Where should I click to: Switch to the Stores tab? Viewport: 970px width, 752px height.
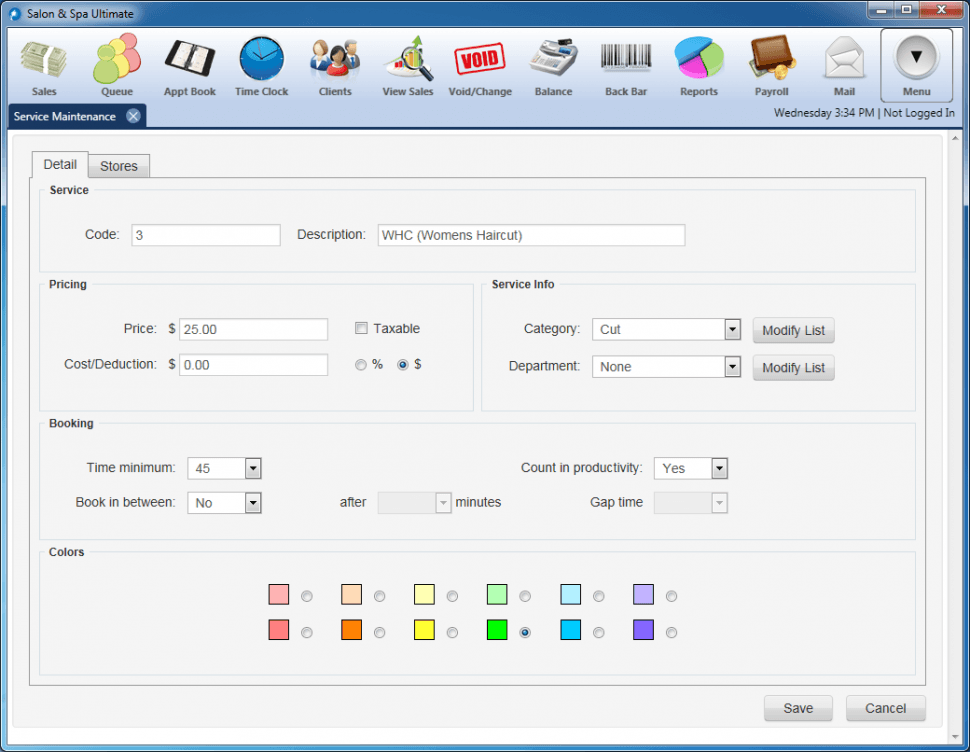[x=119, y=166]
